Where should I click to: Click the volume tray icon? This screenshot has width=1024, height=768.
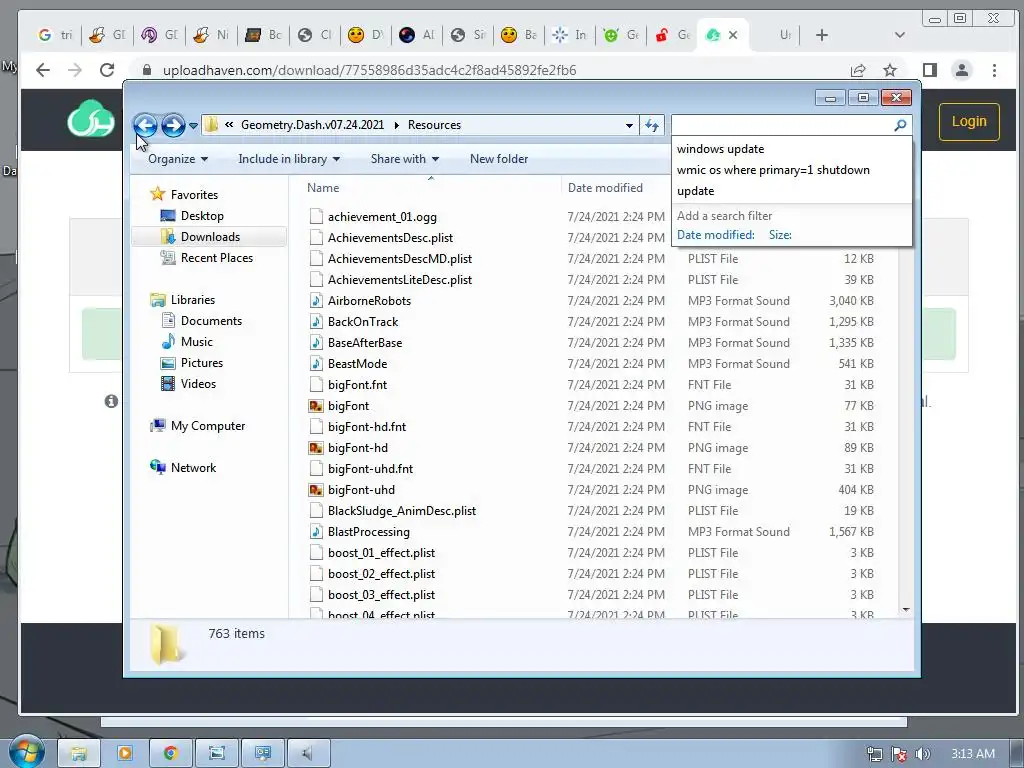point(923,754)
